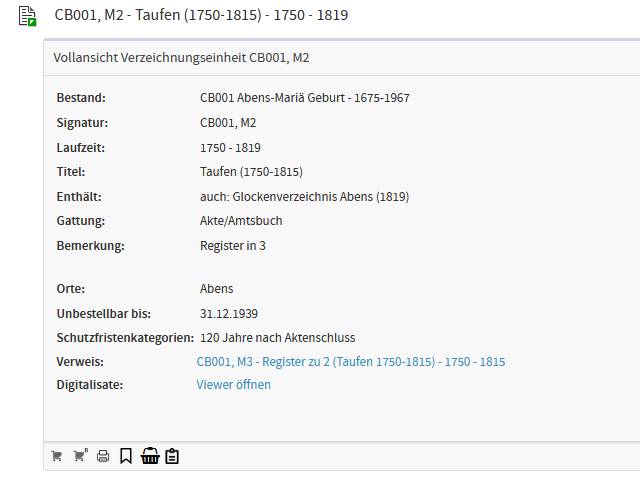Click the cart icon marked with R
This screenshot has height=478, width=640.
click(x=80, y=457)
